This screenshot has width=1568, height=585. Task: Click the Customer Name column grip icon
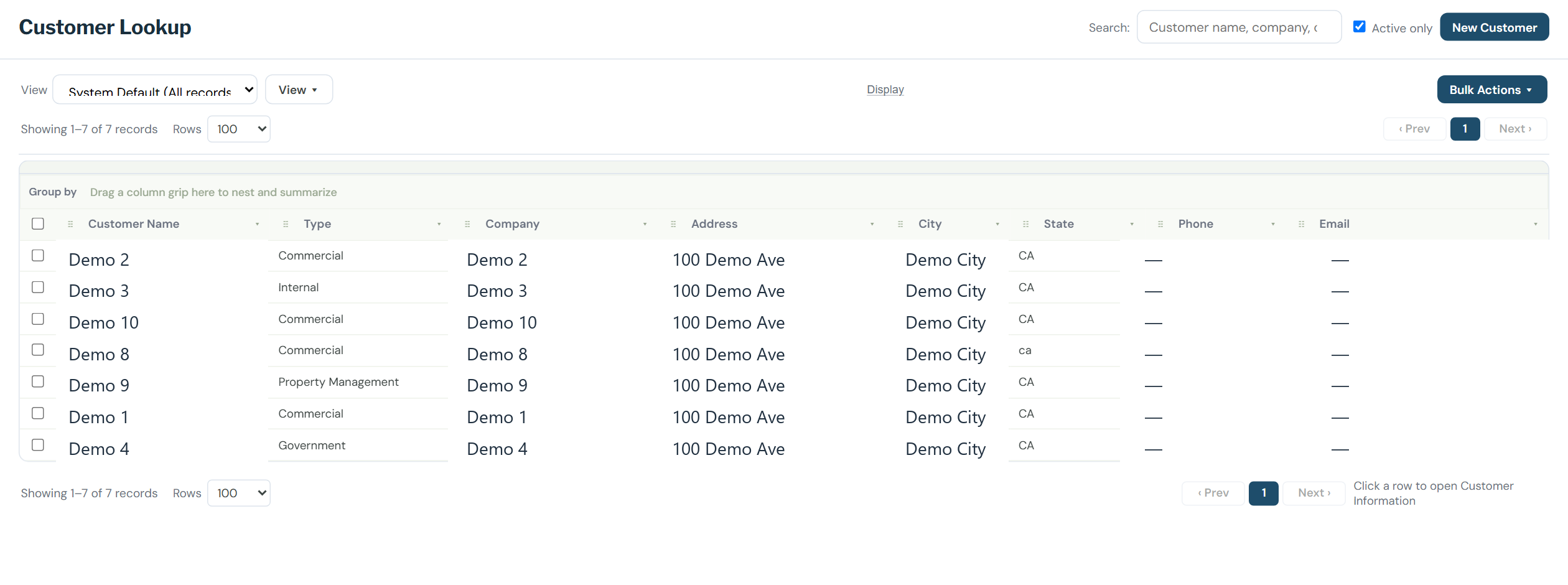click(70, 224)
